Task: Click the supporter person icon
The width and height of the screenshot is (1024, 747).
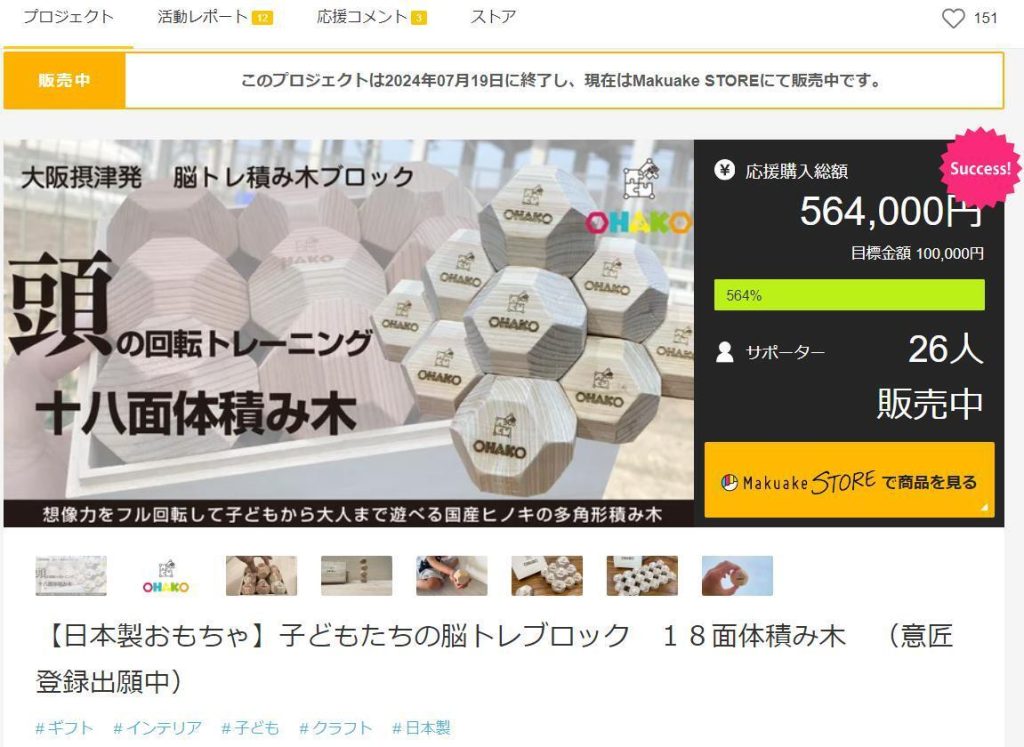Action: pyautogui.click(x=724, y=353)
